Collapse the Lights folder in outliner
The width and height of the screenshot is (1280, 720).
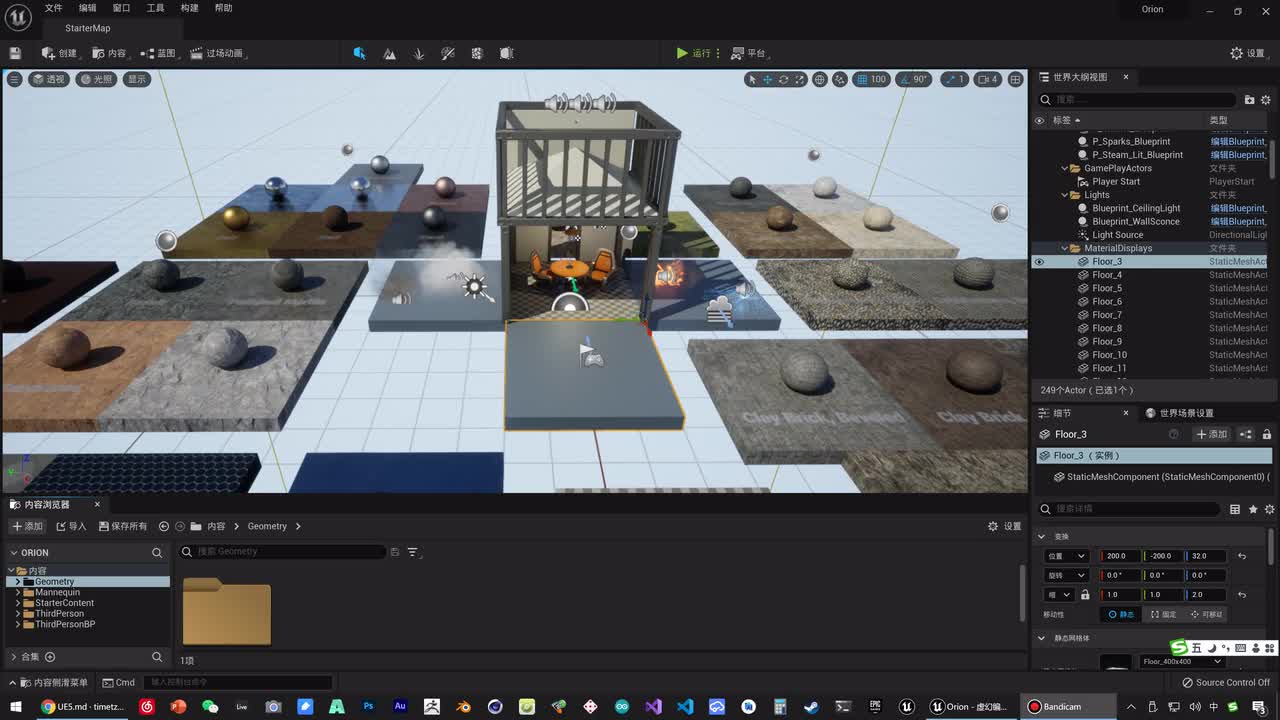[1065, 195]
